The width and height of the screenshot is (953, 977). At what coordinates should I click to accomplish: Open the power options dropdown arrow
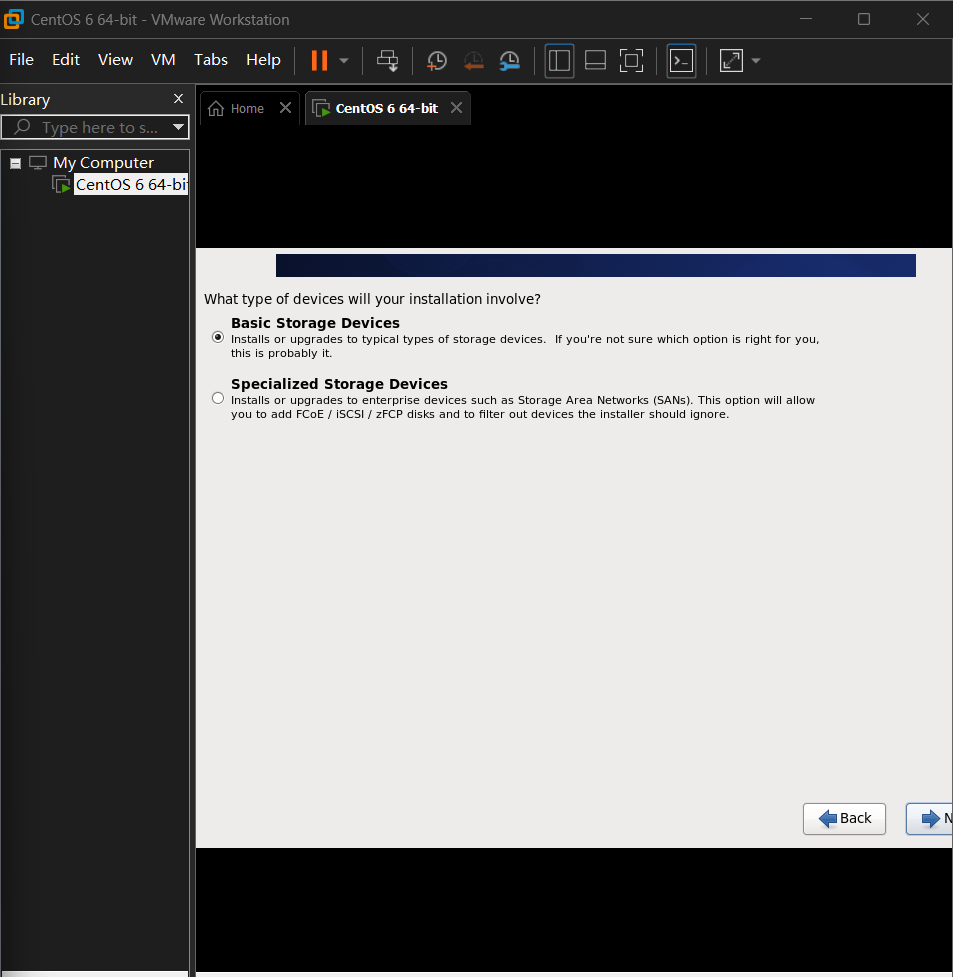(x=344, y=61)
